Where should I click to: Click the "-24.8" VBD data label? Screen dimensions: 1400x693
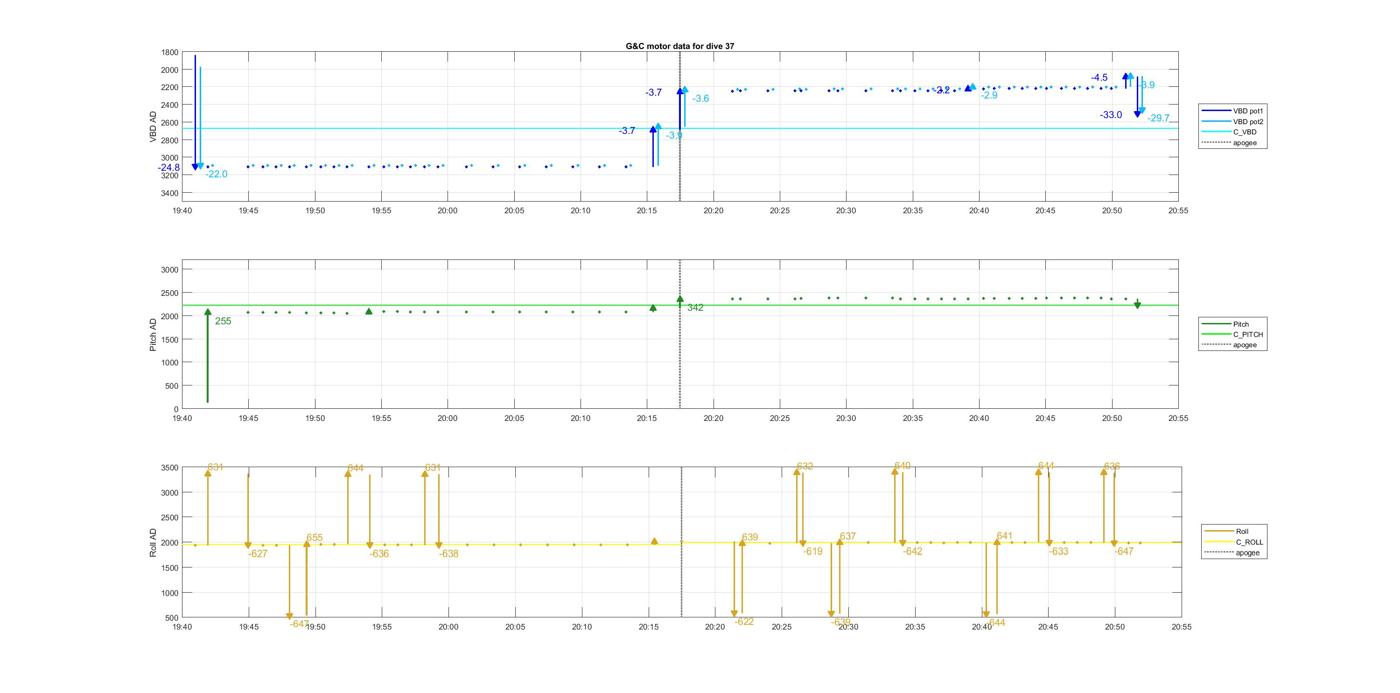pyautogui.click(x=169, y=168)
